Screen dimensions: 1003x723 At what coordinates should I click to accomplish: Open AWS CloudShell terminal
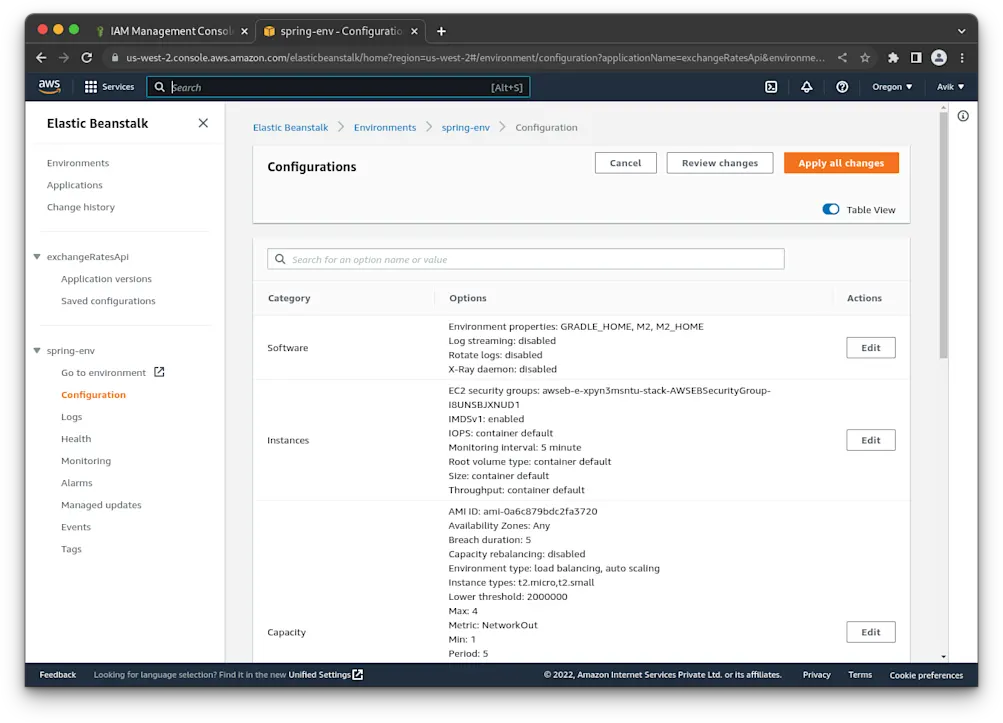[x=770, y=87]
